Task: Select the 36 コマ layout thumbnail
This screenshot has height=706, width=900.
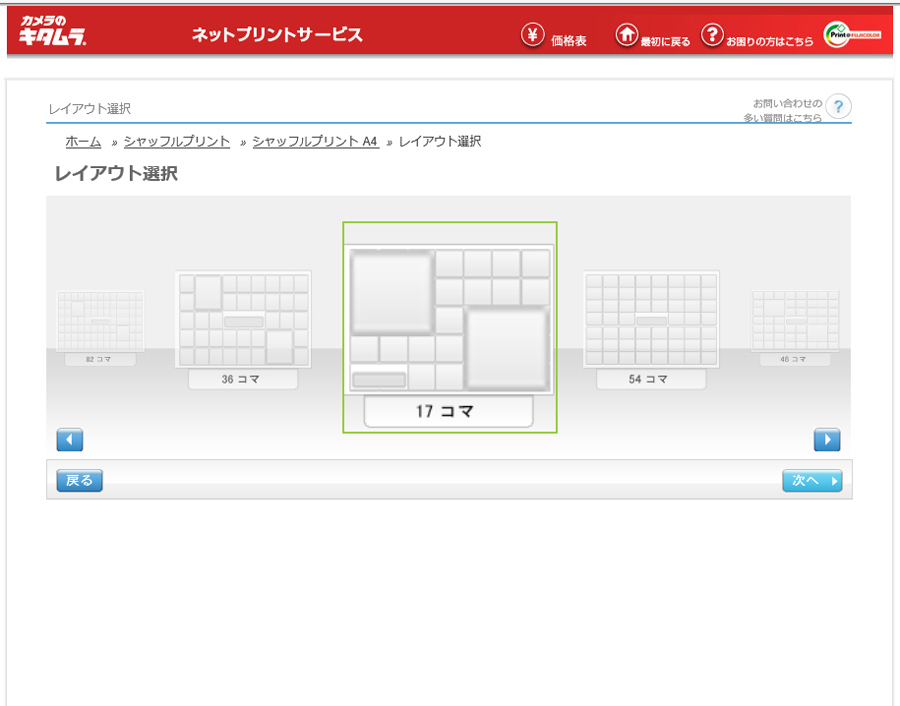Action: click(243, 320)
